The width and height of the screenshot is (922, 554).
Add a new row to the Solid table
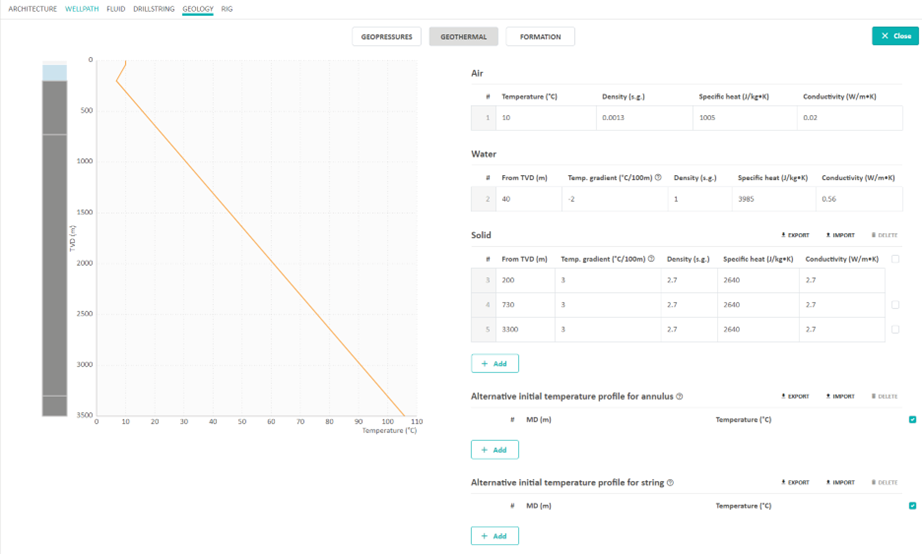click(x=495, y=363)
